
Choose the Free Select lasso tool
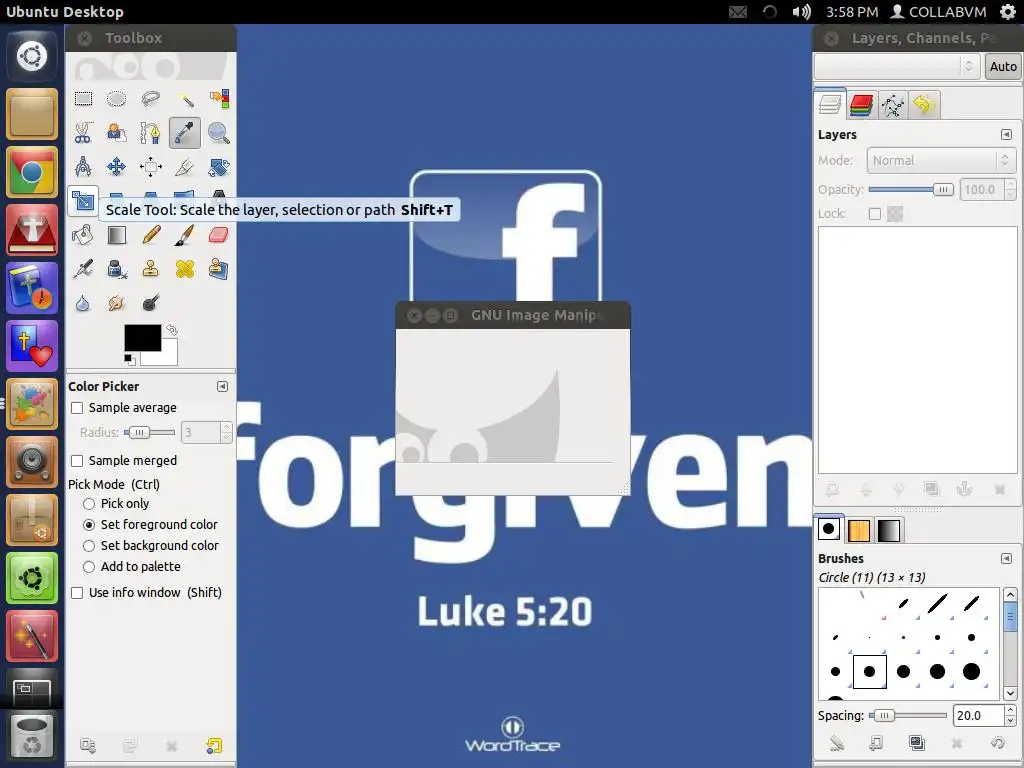[x=151, y=99]
